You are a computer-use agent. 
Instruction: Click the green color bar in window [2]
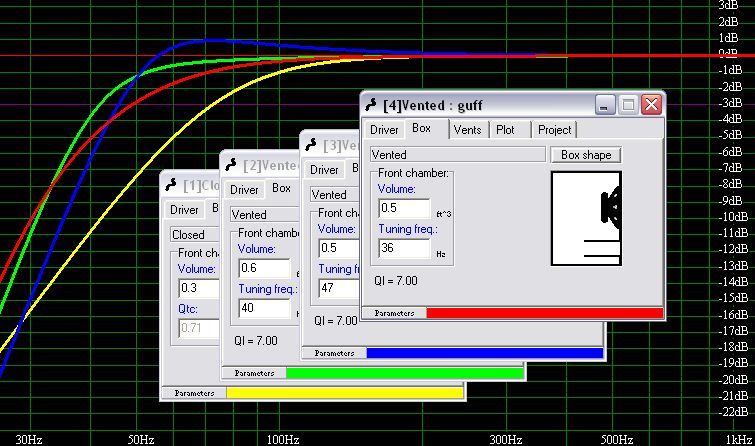click(x=404, y=373)
